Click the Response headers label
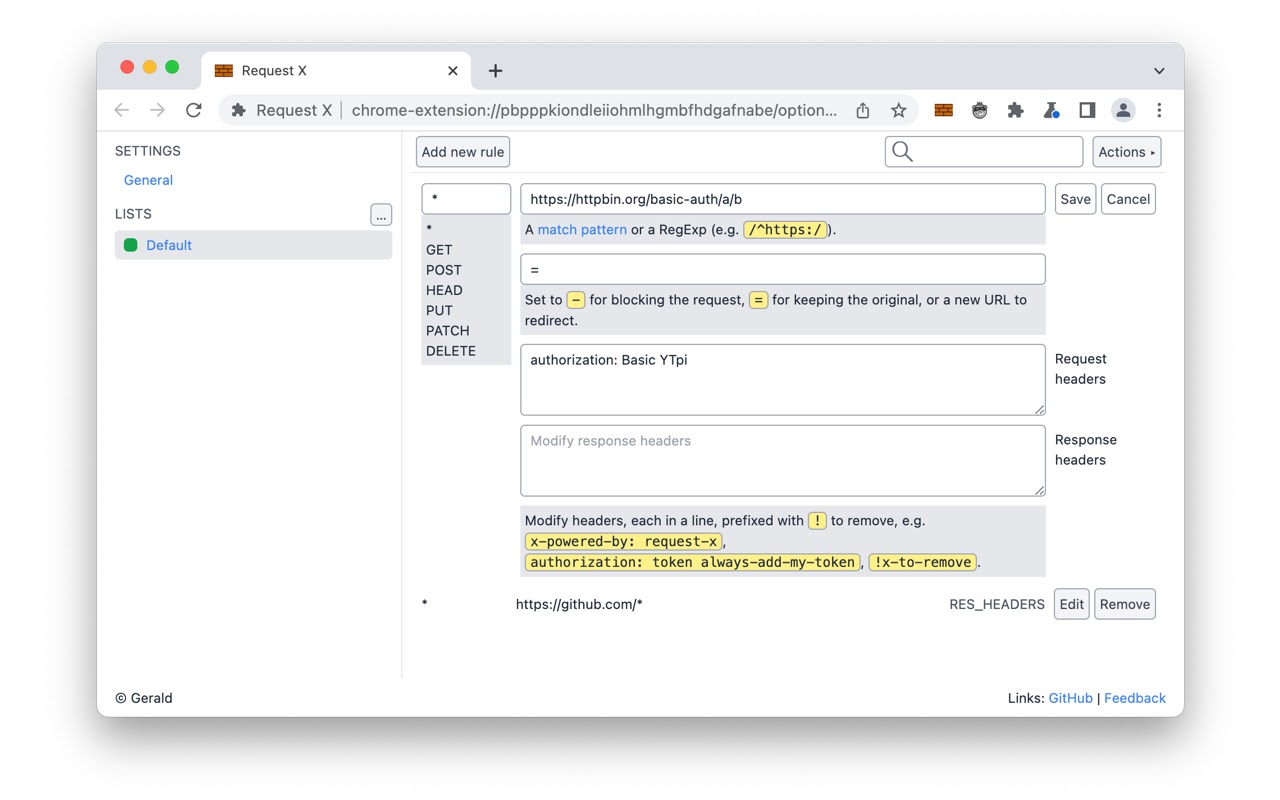 pos(1086,450)
